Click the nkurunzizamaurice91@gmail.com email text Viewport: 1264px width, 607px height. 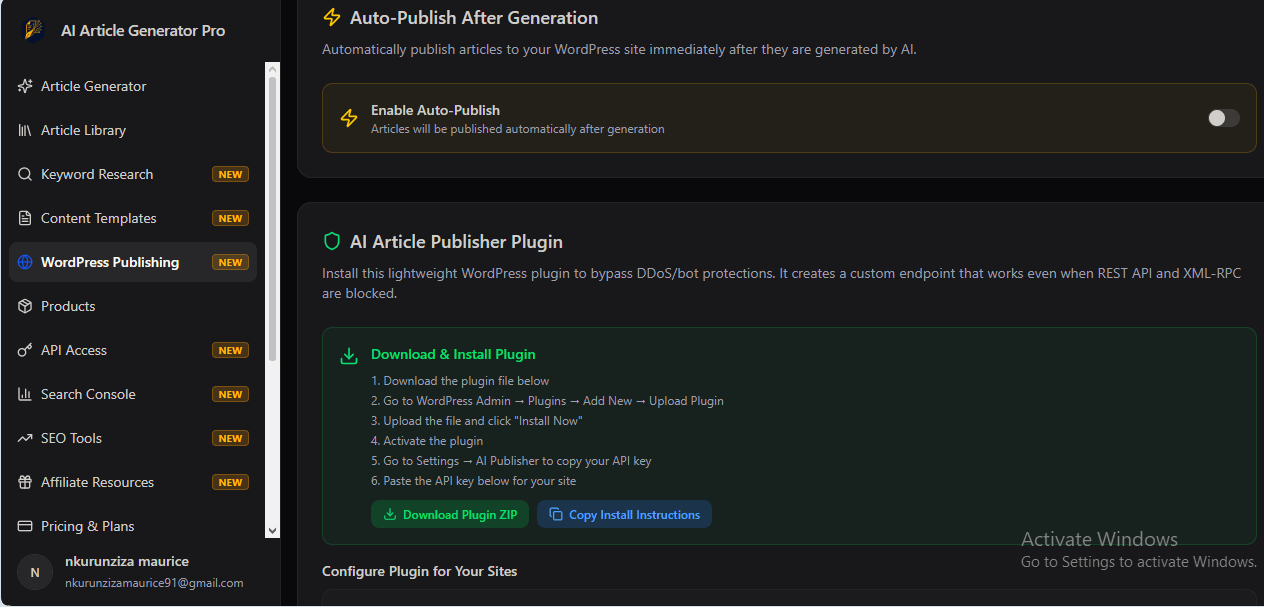click(154, 583)
